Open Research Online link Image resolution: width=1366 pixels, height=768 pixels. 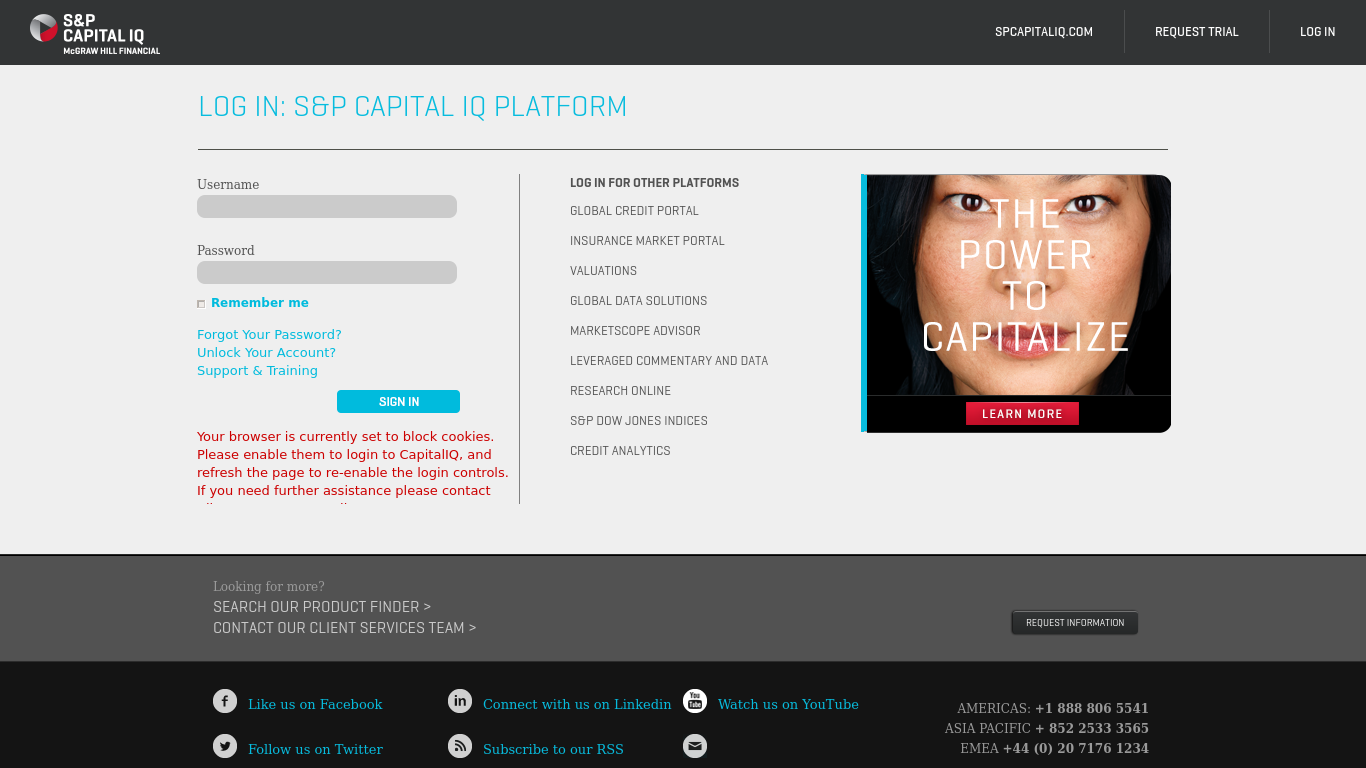(x=620, y=391)
